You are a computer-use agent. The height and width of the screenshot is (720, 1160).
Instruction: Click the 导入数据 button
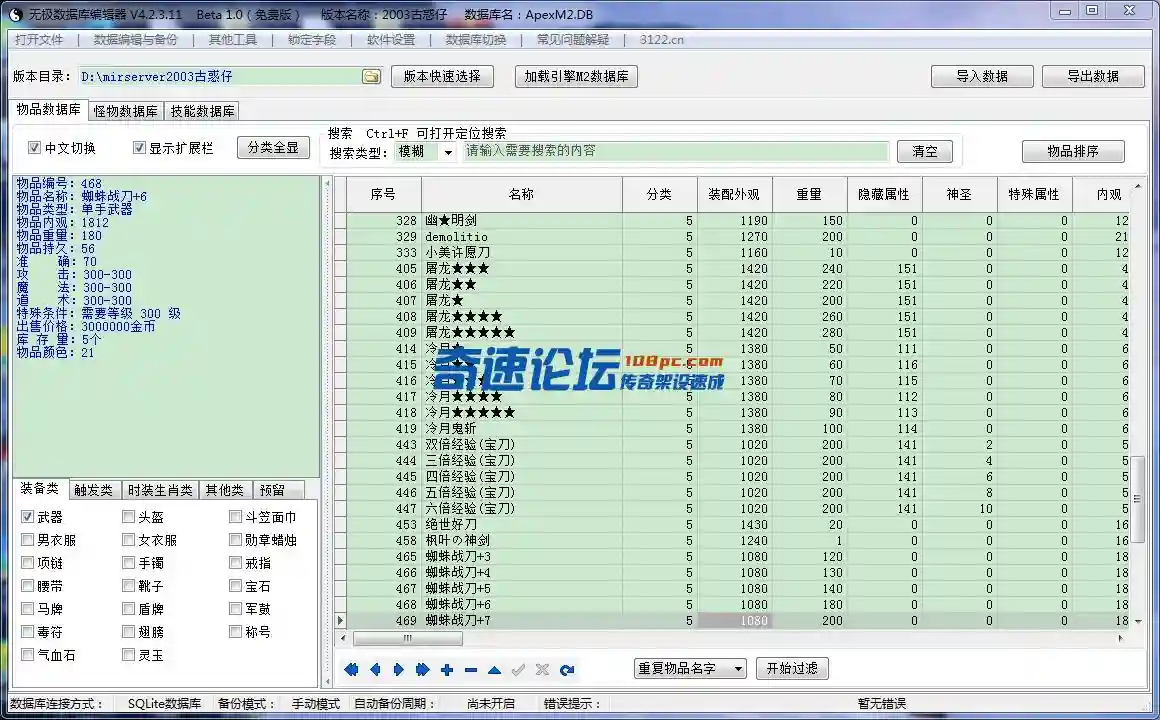click(x=982, y=76)
